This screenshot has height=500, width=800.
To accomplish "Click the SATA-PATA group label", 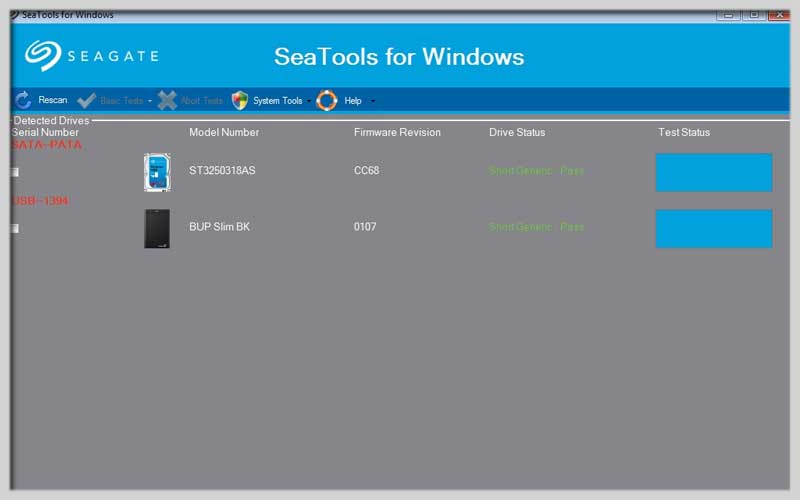I will click(x=46, y=144).
